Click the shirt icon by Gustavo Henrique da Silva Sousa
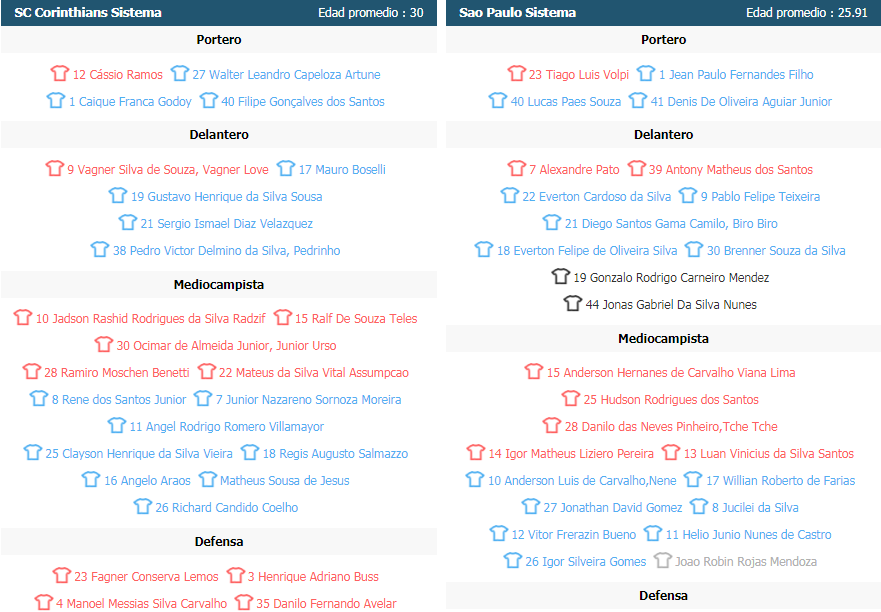Image resolution: width=881 pixels, height=612 pixels. tap(118, 195)
